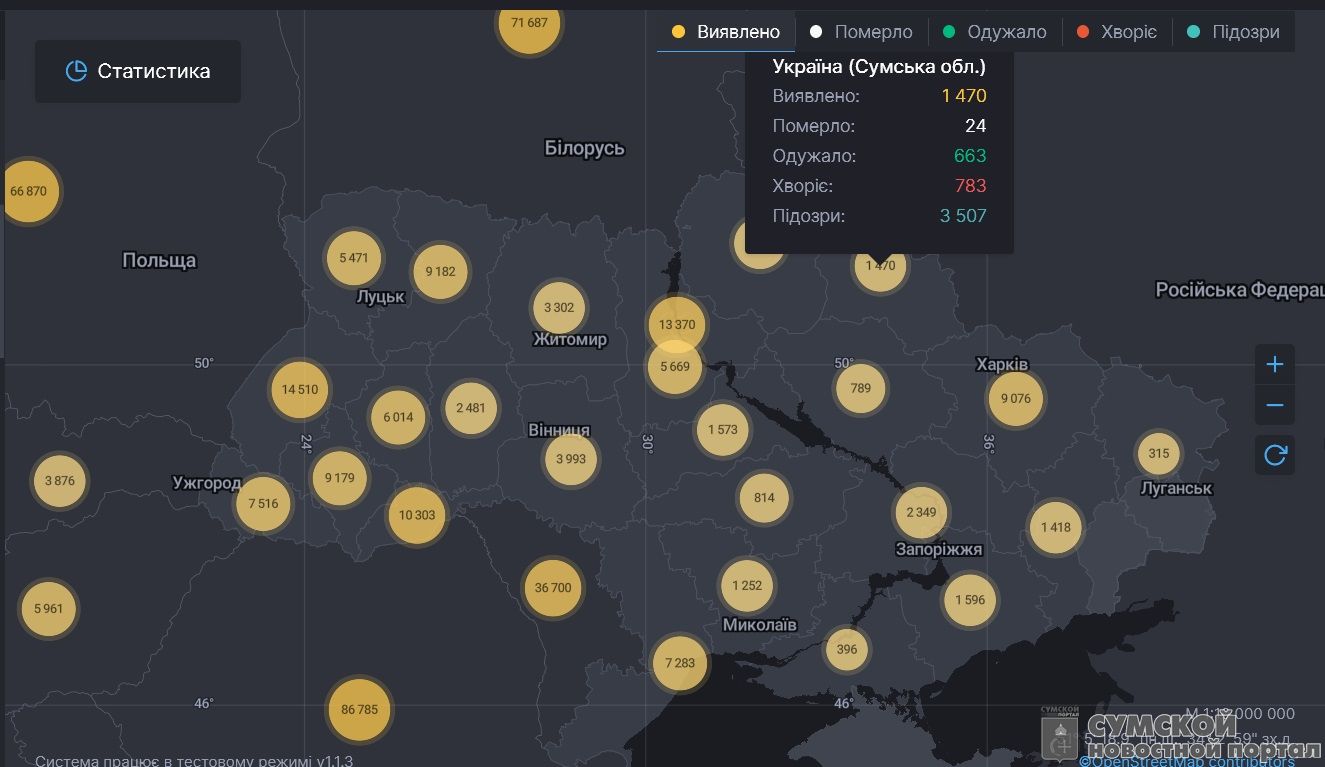This screenshot has width=1325, height=767.
Task: Switch to the Померло tab
Action: (x=861, y=32)
